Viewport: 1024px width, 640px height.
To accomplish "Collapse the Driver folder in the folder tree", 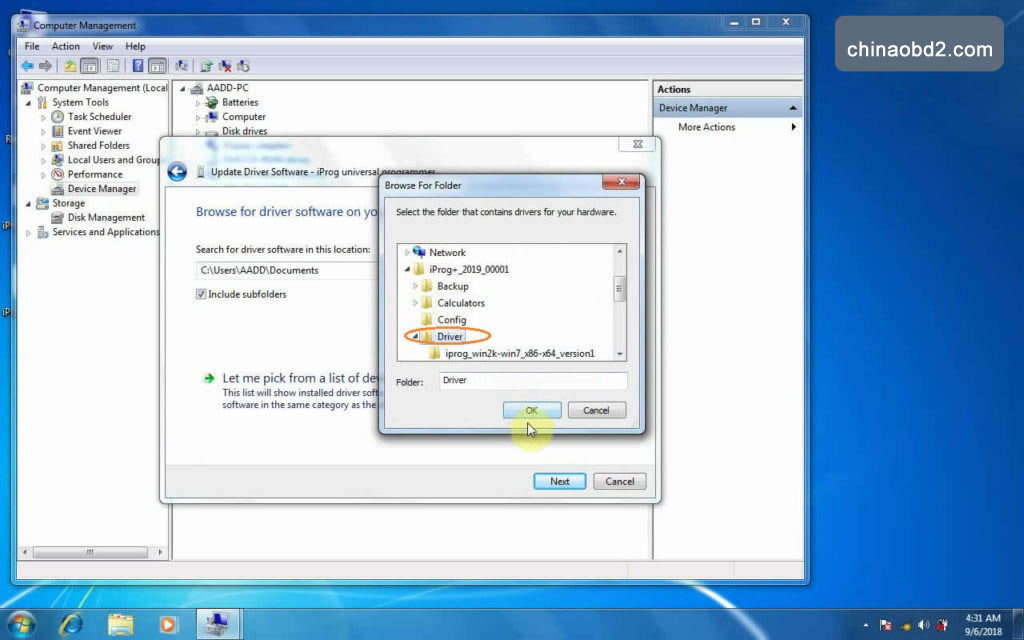I will pos(415,337).
